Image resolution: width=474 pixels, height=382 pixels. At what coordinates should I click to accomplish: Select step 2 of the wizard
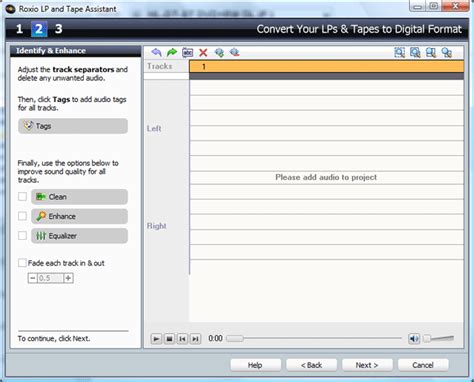39,29
